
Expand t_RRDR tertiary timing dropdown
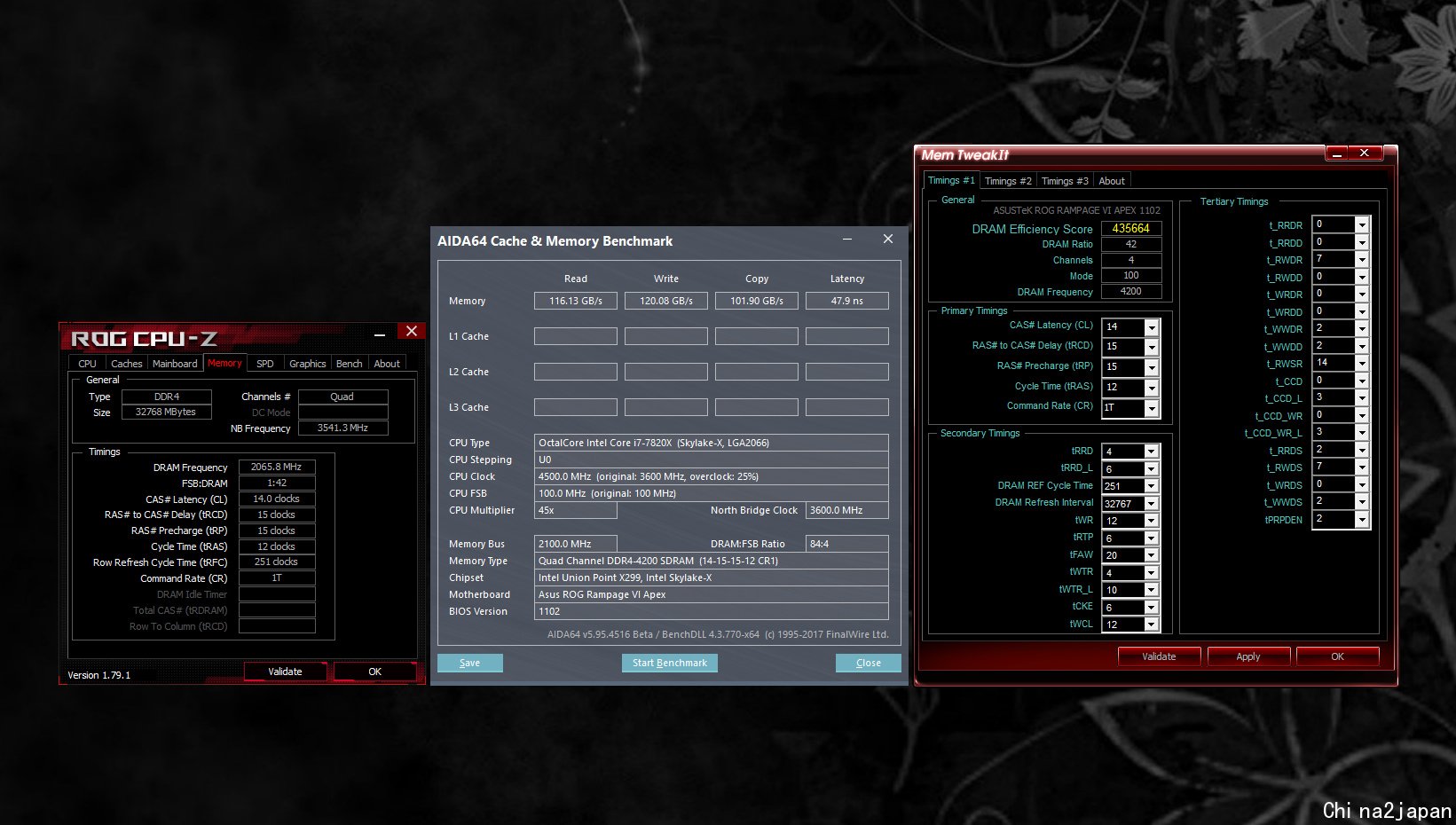(x=1362, y=224)
